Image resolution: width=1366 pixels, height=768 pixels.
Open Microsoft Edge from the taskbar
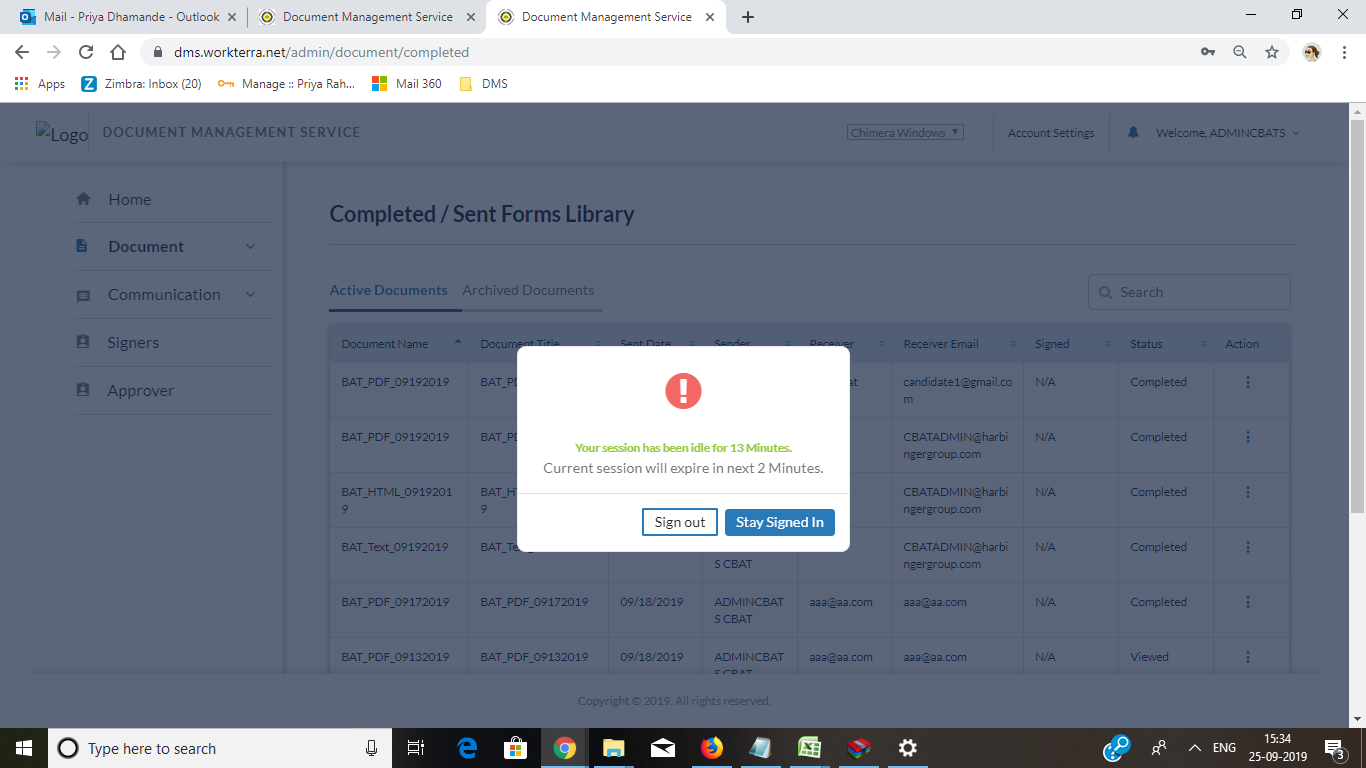click(x=467, y=748)
